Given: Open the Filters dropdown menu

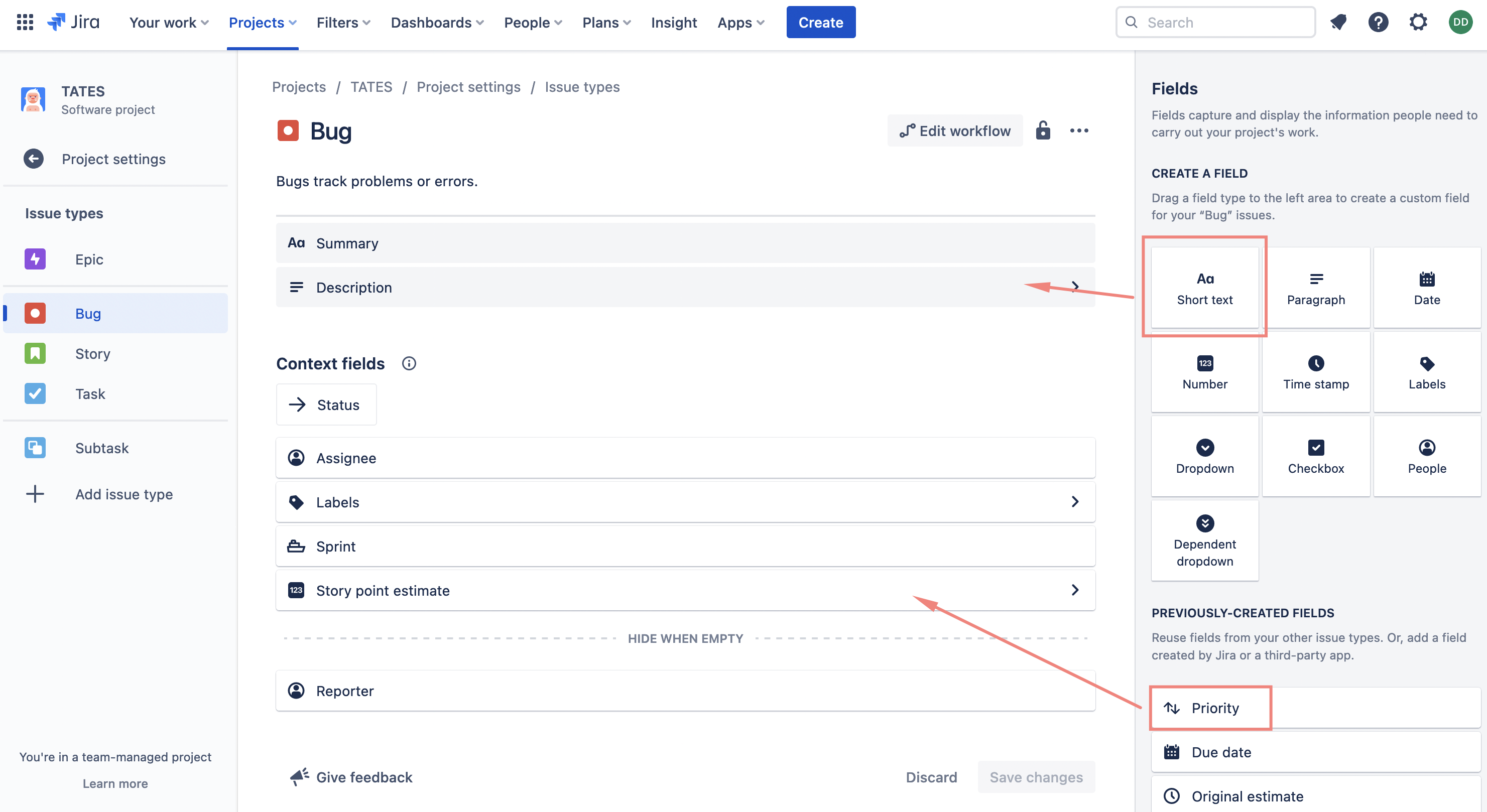Looking at the screenshot, I should [343, 22].
